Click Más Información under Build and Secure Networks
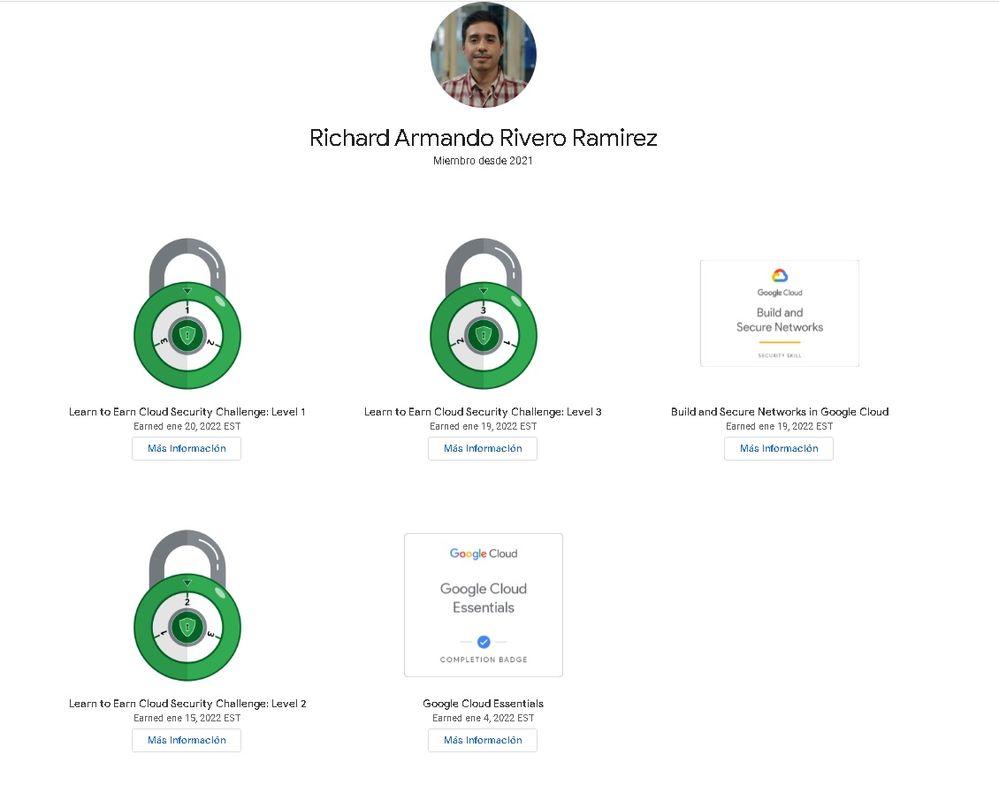This screenshot has width=999, height=785. pos(779,449)
